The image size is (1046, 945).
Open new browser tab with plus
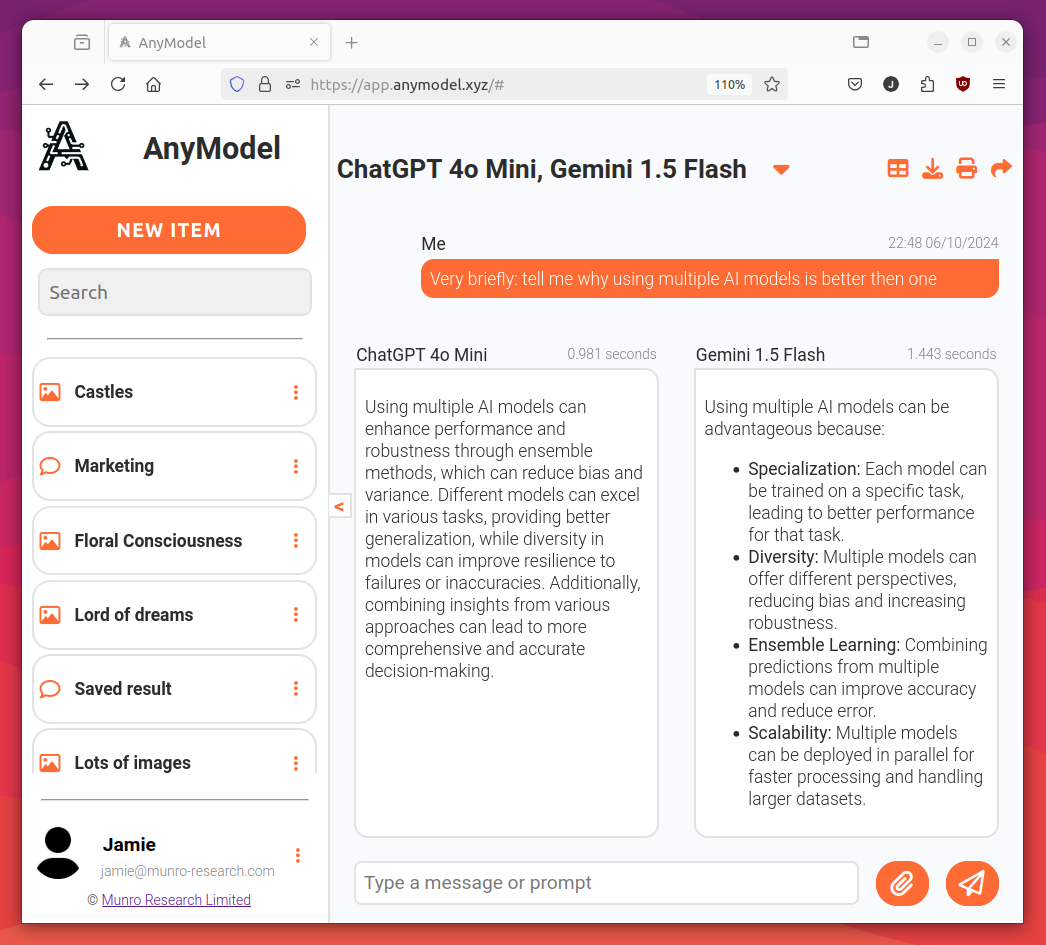click(352, 43)
